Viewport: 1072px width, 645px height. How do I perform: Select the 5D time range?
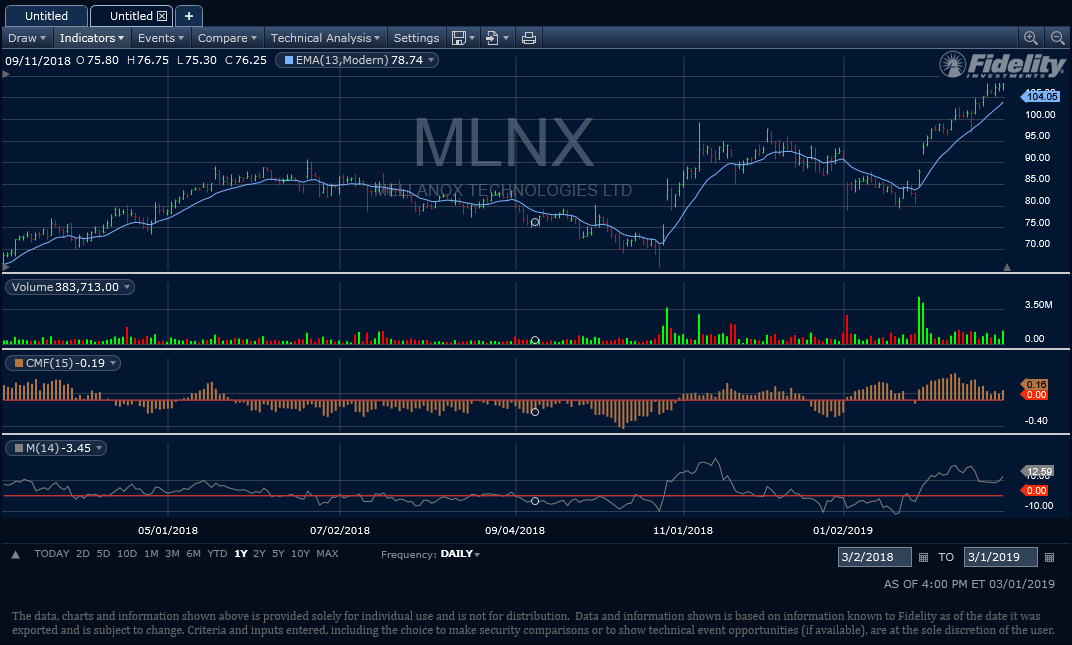point(103,554)
